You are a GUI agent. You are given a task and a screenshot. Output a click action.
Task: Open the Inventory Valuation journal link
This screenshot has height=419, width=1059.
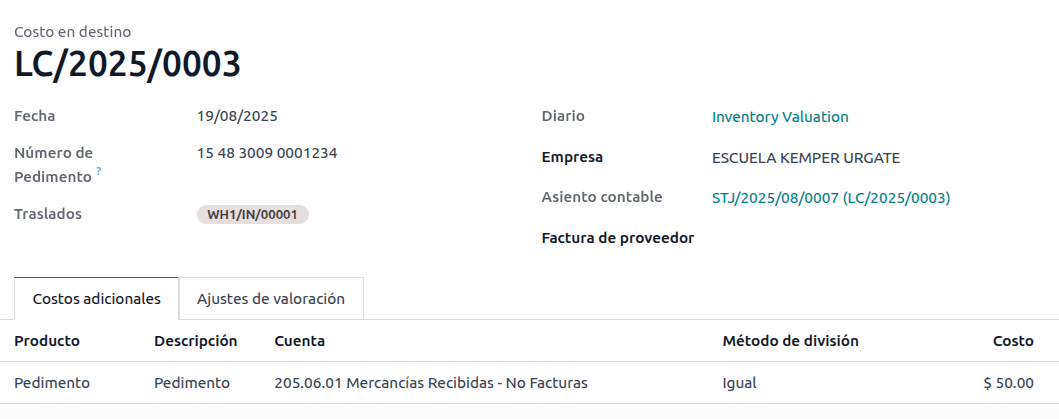780,117
